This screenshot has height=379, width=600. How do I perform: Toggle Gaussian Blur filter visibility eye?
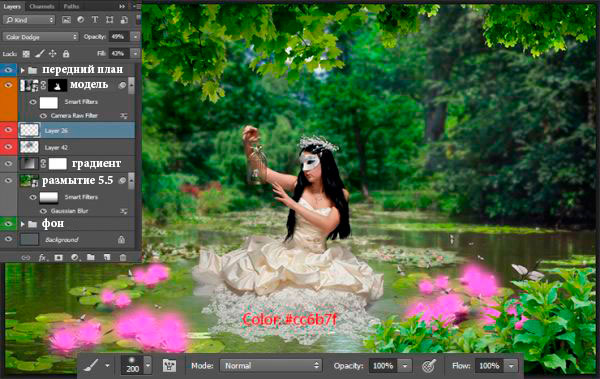pyautogui.click(x=44, y=211)
